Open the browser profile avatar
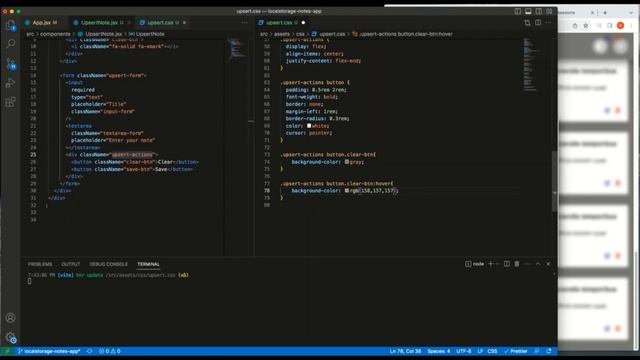The height and width of the screenshot is (360, 640). (620, 26)
